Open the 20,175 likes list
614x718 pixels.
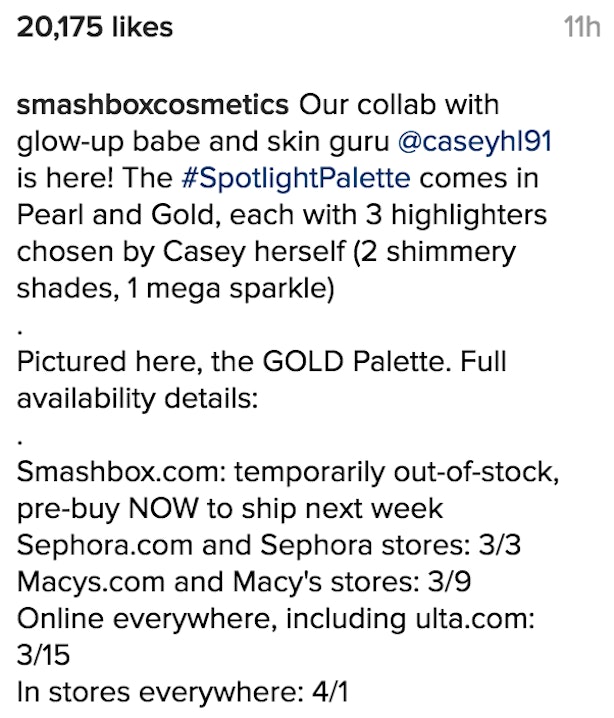[x=95, y=27]
